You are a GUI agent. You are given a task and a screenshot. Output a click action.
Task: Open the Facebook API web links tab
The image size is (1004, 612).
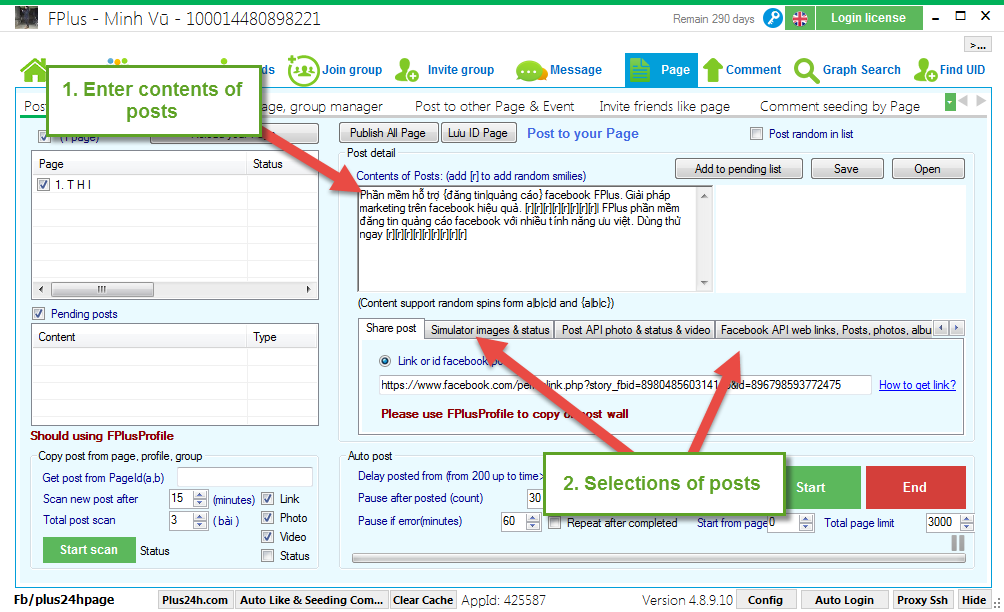[x=825, y=330]
